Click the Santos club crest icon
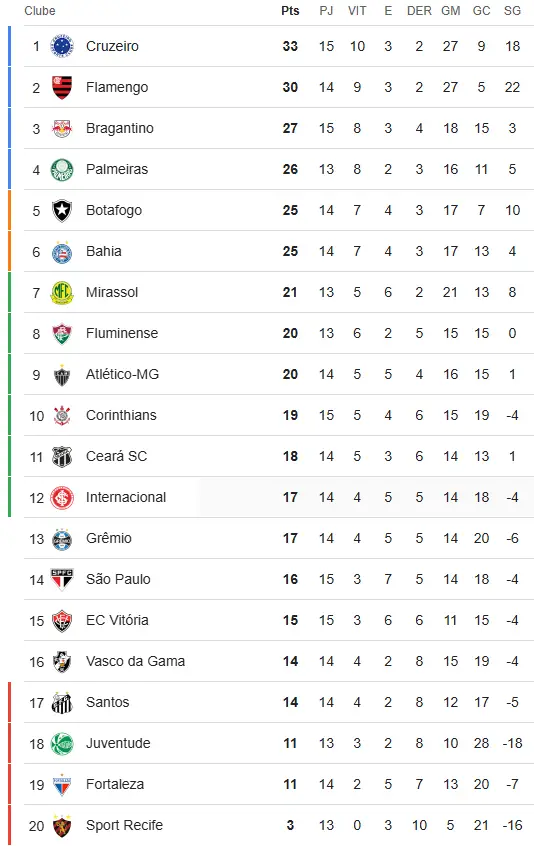The height and width of the screenshot is (846, 534). (61, 702)
